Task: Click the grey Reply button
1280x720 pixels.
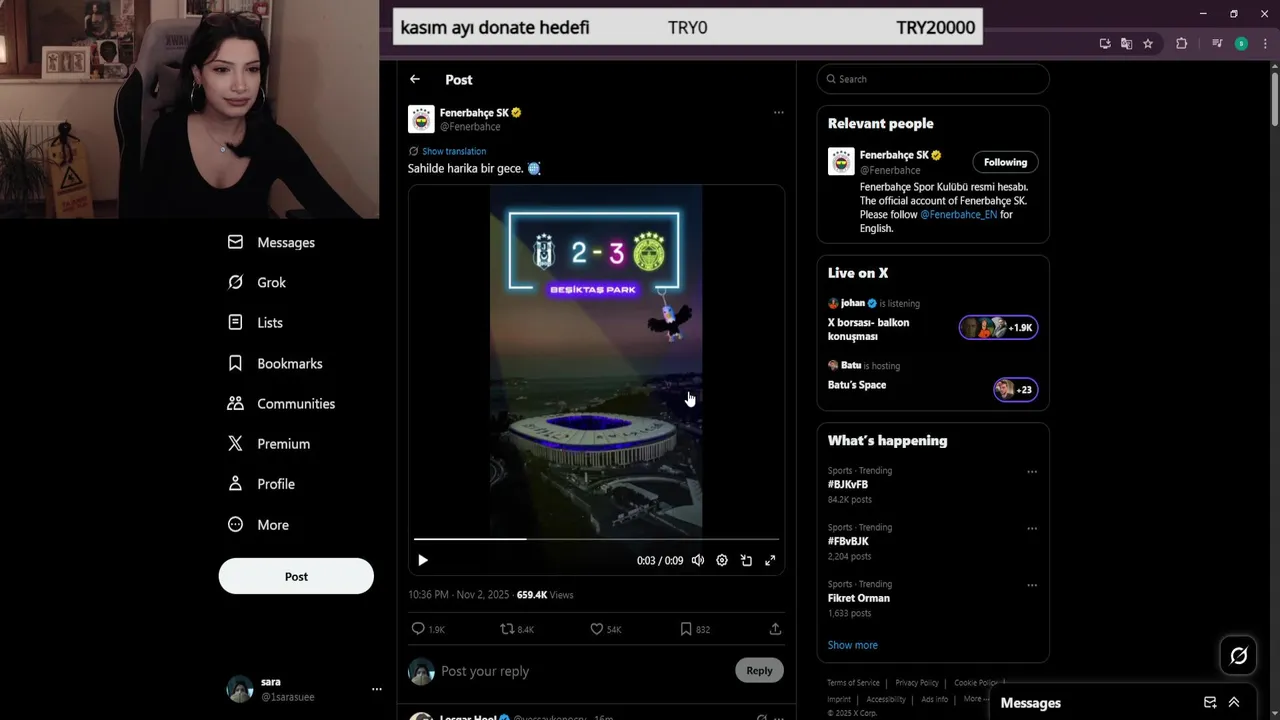Action: (759, 670)
